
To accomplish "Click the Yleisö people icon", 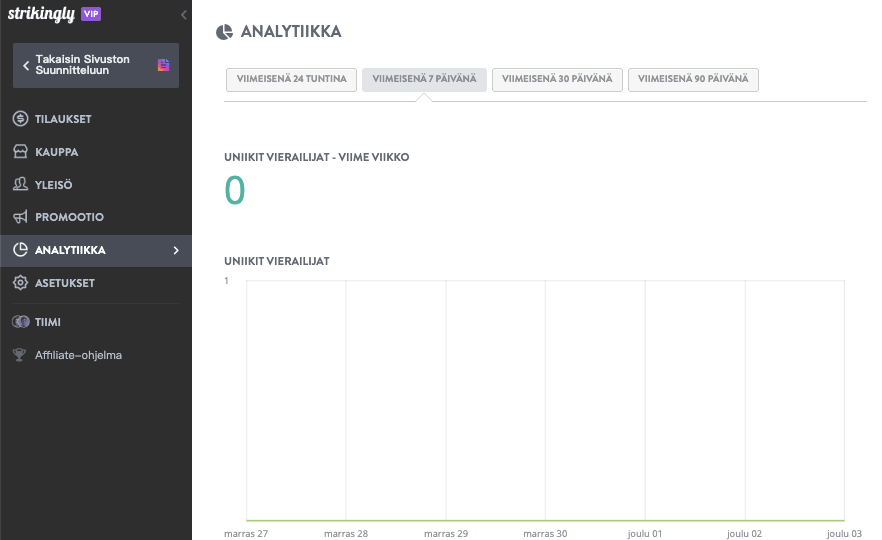I will (x=20, y=184).
